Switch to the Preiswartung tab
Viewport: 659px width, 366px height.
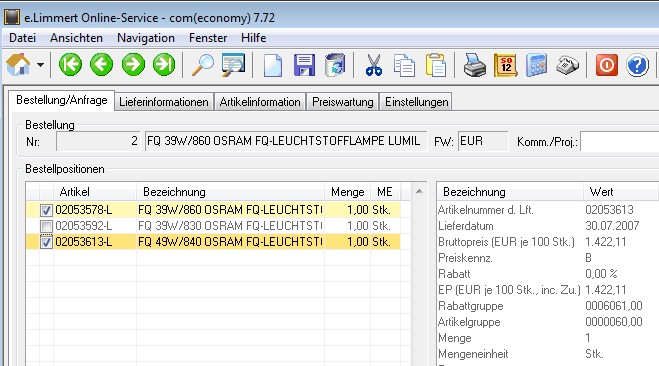coord(343,102)
